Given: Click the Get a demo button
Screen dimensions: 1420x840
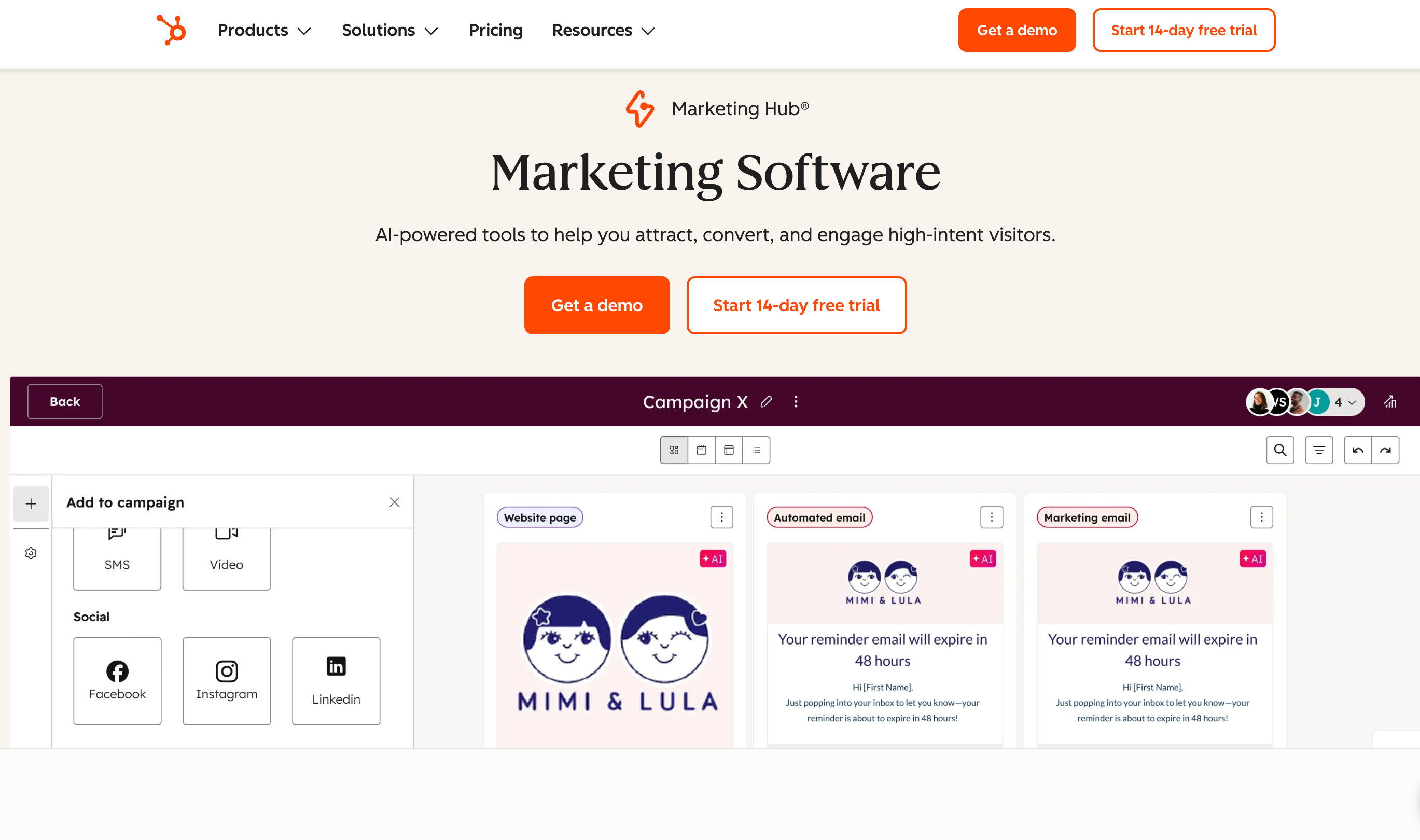Looking at the screenshot, I should coord(597,305).
